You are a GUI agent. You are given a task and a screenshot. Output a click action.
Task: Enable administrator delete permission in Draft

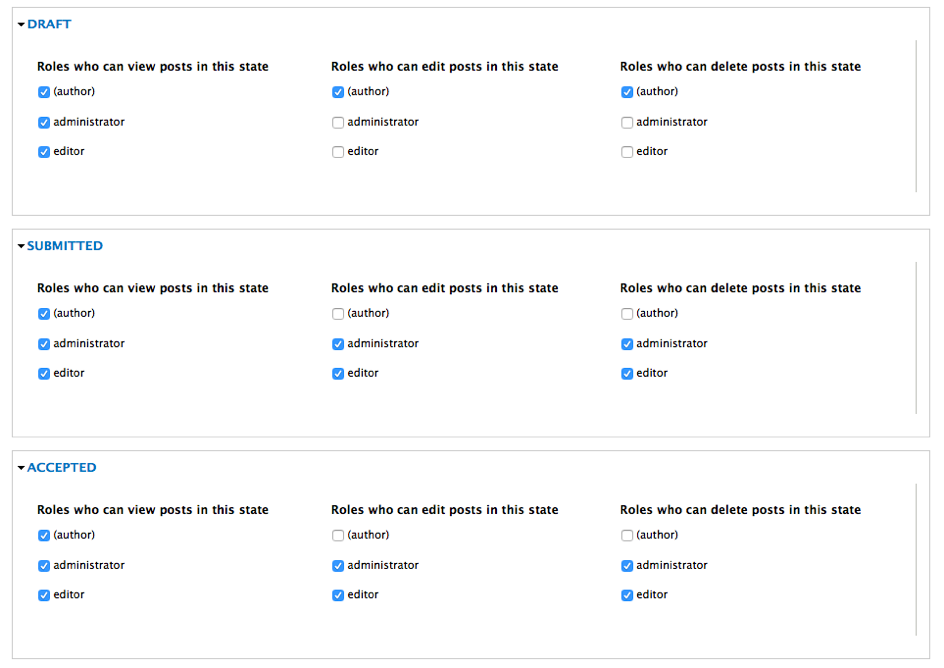point(627,123)
